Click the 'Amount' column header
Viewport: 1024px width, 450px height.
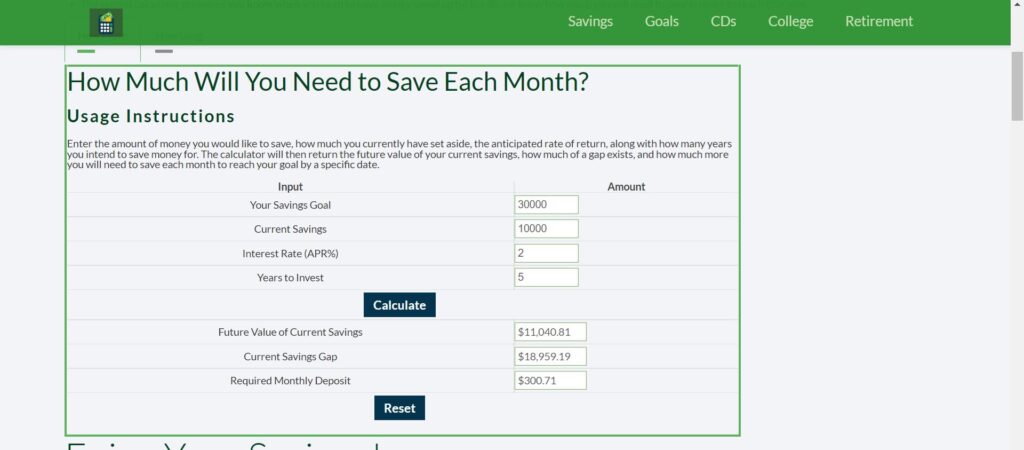click(x=626, y=187)
